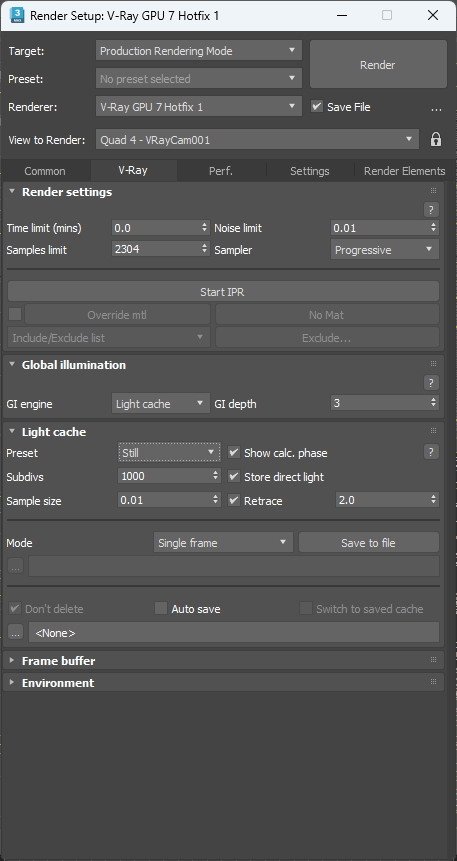Switch to the Perf. tab

(221, 171)
